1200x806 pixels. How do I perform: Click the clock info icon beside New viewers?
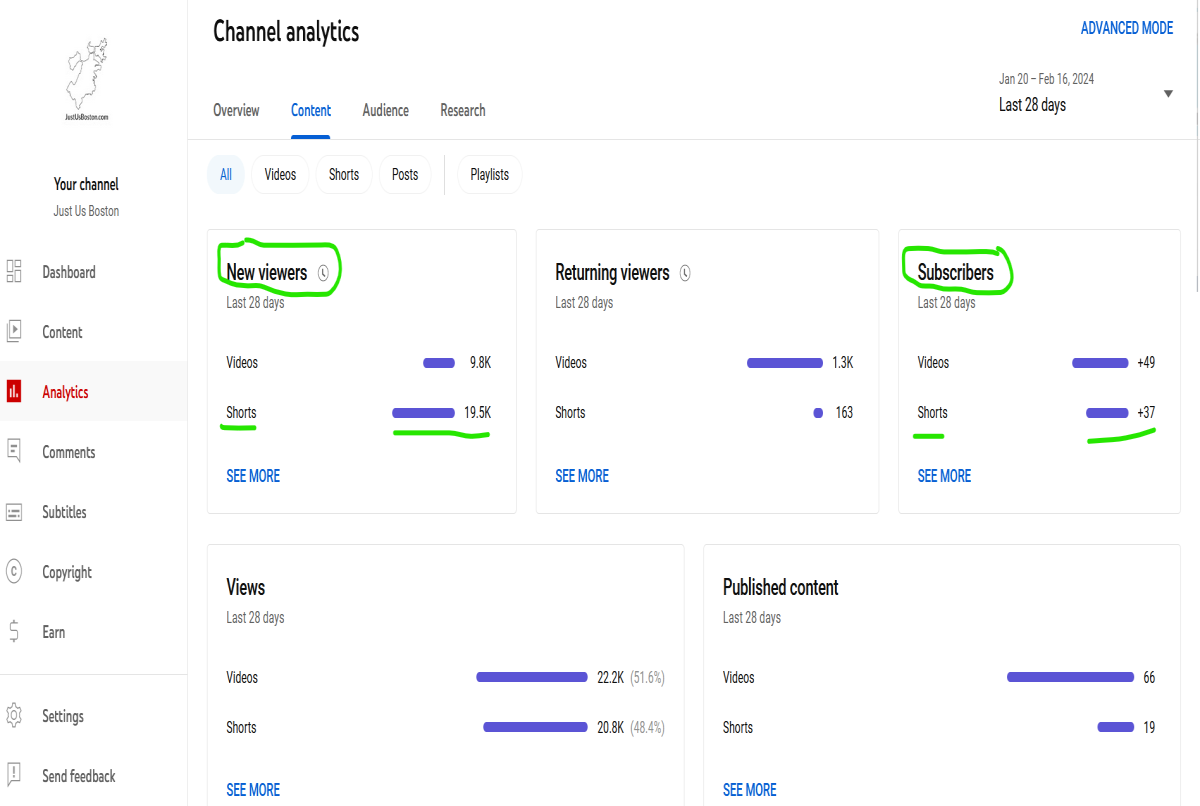[323, 272]
